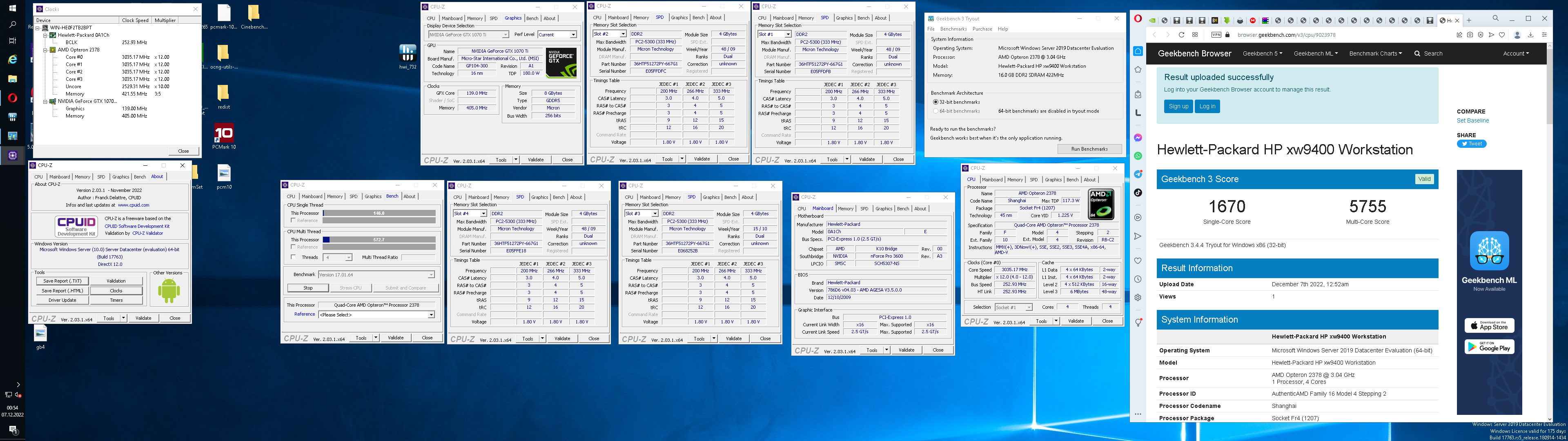The height and width of the screenshot is (441, 1568).
Task: Open Settings gear in Opera sidebar
Action: [1138, 297]
